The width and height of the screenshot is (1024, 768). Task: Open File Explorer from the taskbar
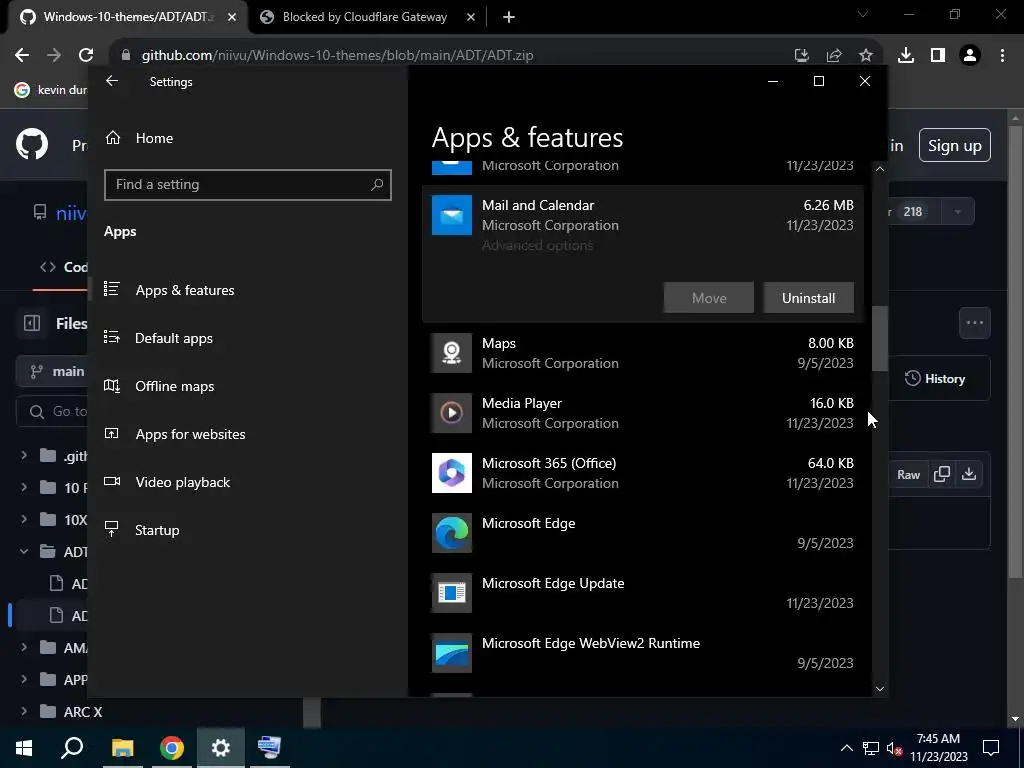click(122, 748)
